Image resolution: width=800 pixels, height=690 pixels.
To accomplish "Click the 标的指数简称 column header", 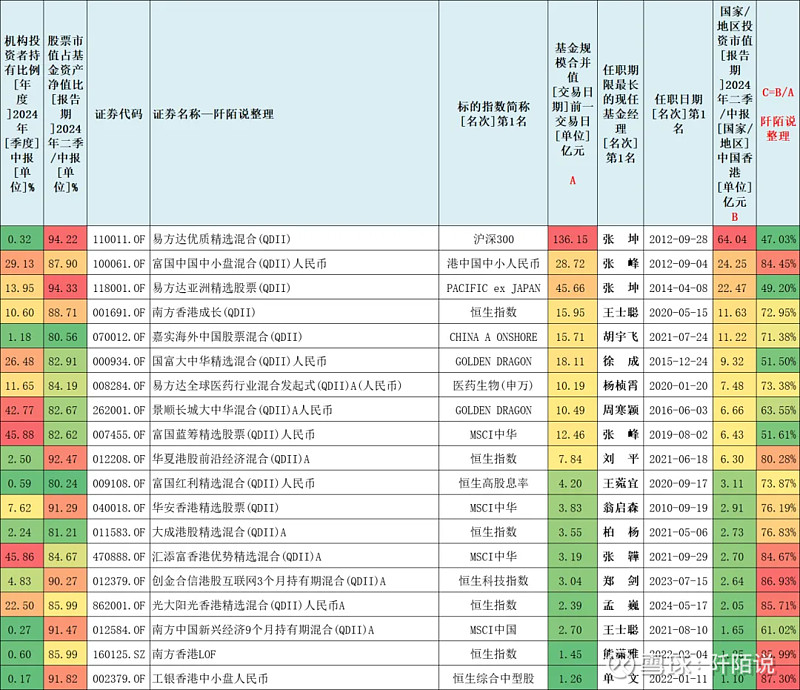I will [493, 113].
